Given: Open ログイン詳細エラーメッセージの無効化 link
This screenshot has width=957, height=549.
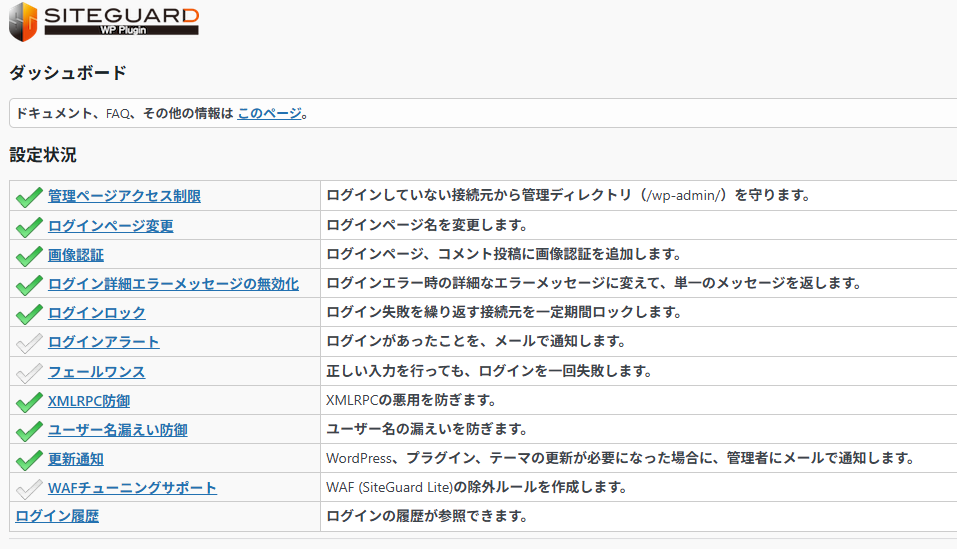Looking at the screenshot, I should [x=173, y=284].
